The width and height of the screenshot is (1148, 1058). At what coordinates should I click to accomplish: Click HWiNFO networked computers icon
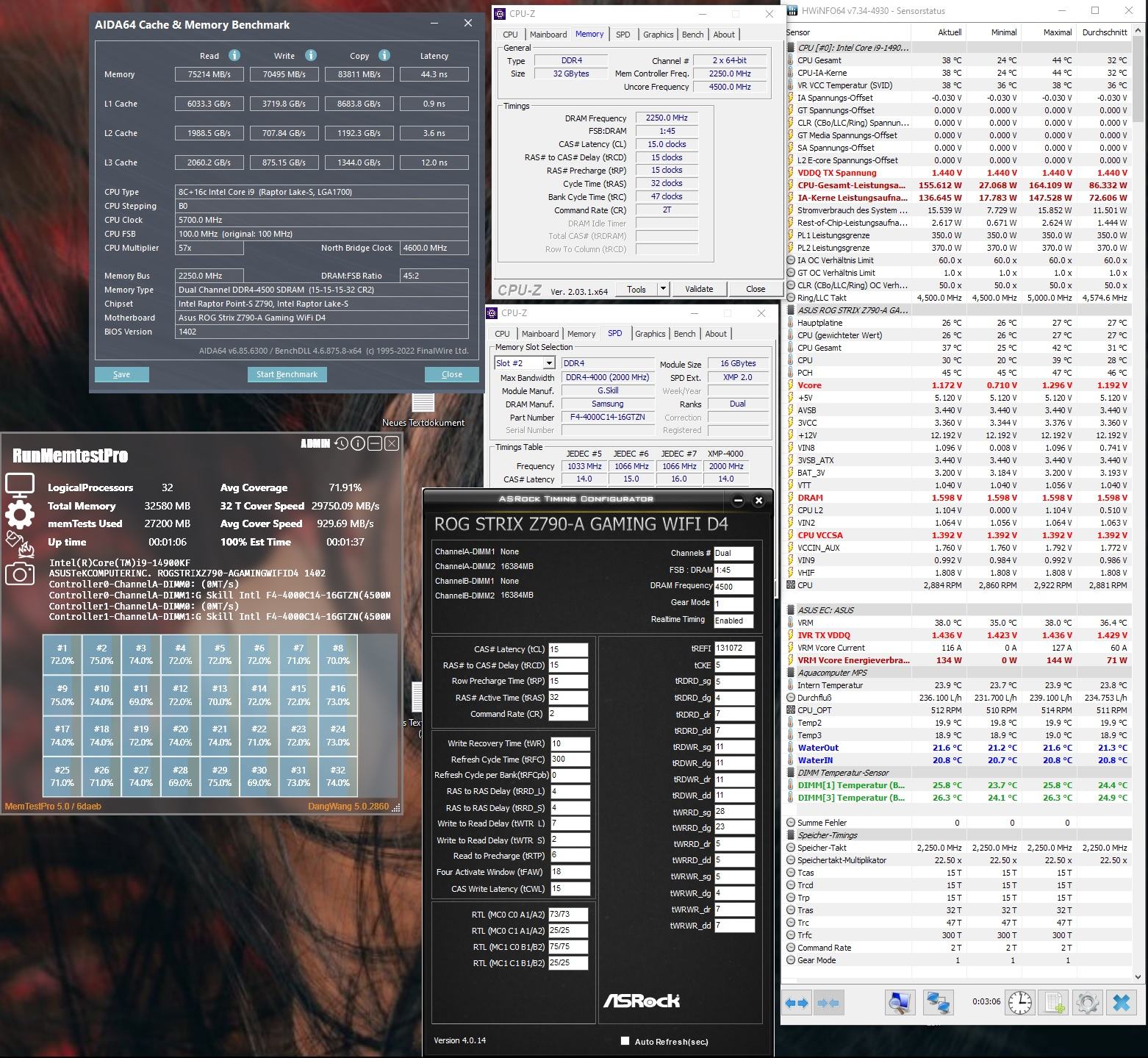(x=938, y=1003)
